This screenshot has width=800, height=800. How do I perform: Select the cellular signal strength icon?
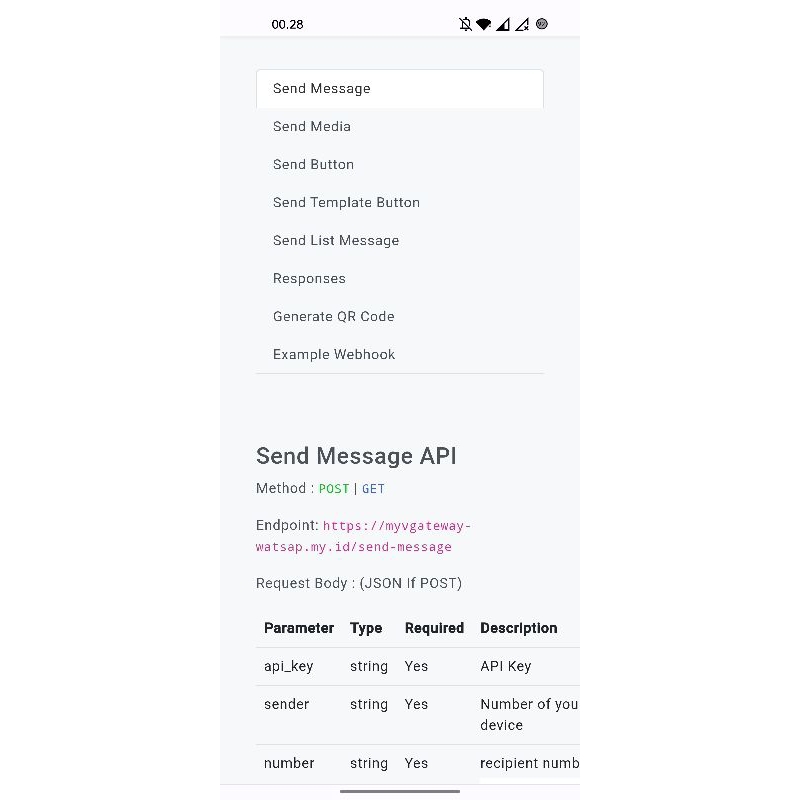[x=505, y=24]
